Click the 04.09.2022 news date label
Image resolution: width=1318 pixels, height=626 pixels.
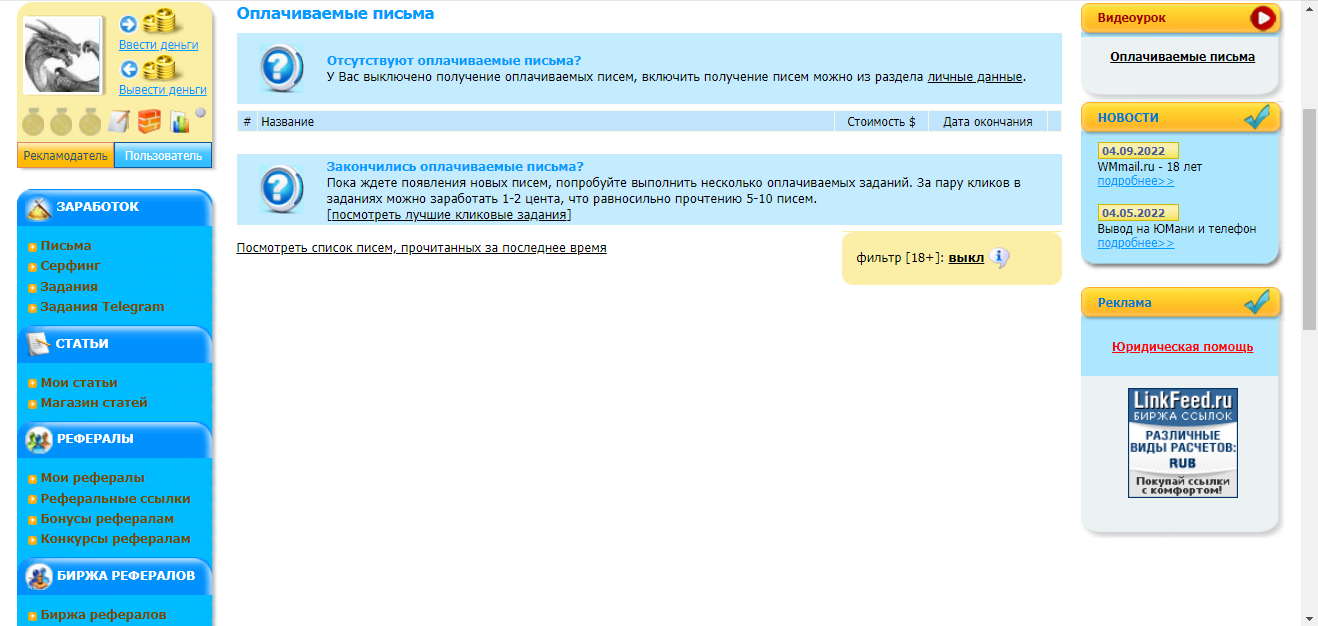click(1138, 151)
